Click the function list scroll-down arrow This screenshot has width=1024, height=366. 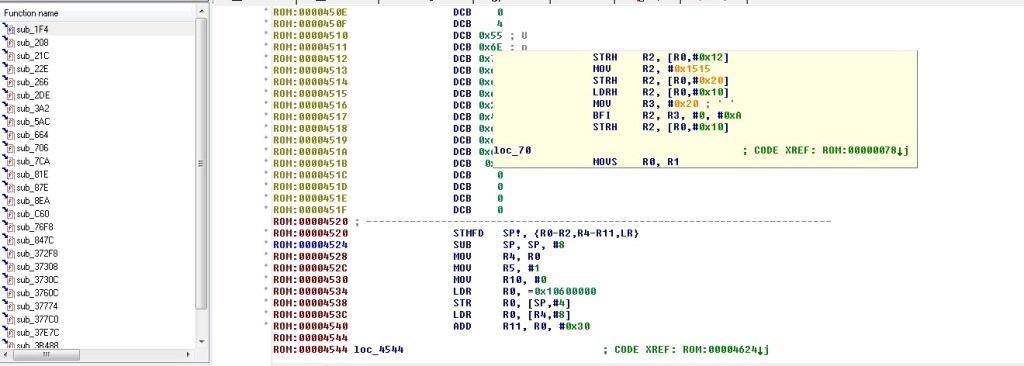pyautogui.click(x=201, y=342)
